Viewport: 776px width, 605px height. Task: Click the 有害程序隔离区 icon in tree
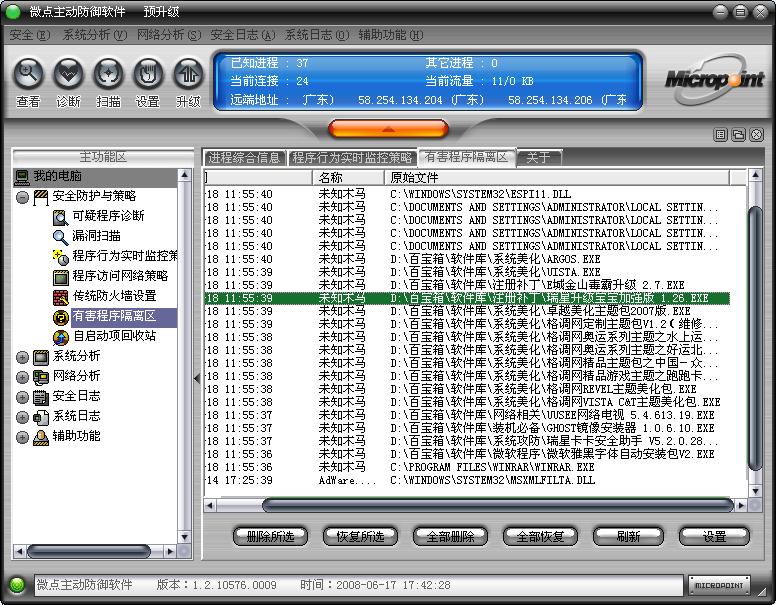point(60,317)
